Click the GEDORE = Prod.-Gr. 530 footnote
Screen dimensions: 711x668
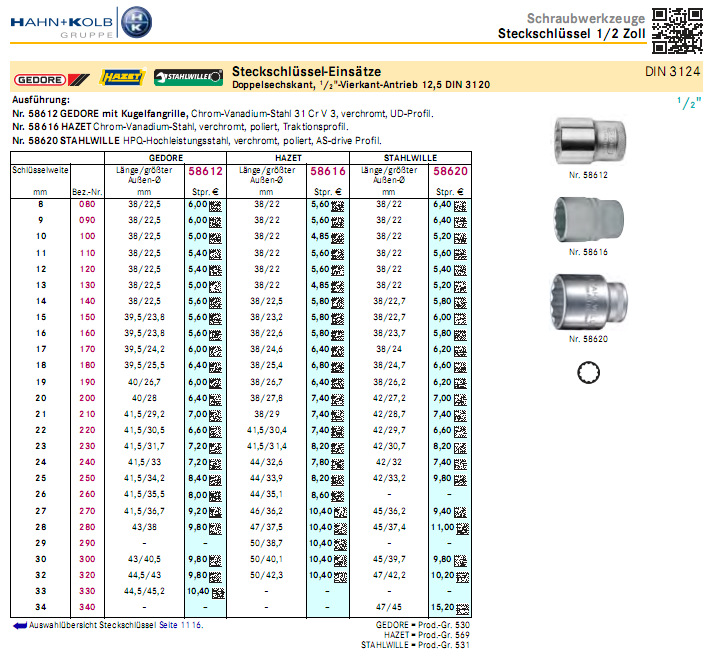click(423, 625)
